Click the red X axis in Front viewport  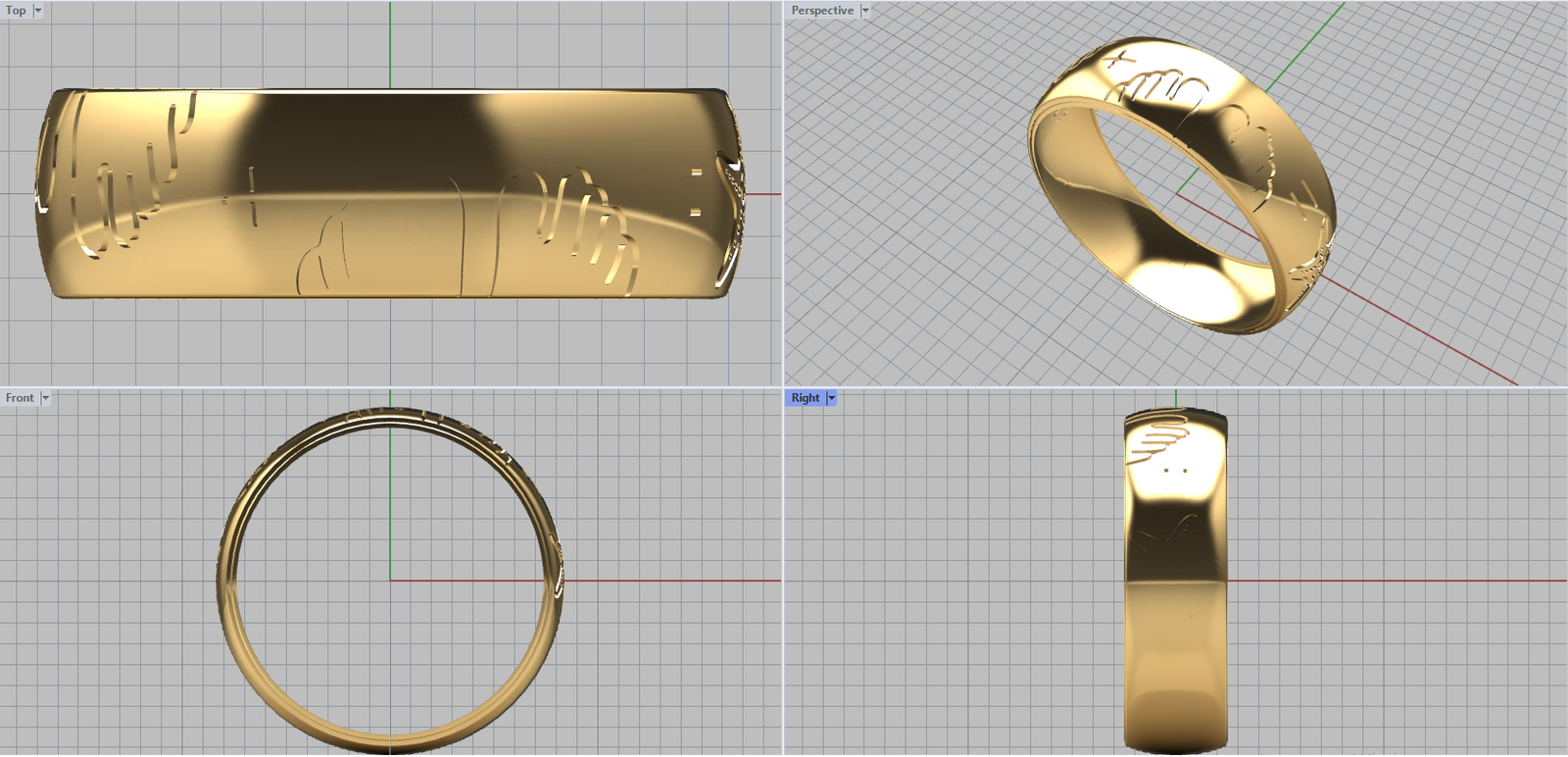(x=666, y=580)
